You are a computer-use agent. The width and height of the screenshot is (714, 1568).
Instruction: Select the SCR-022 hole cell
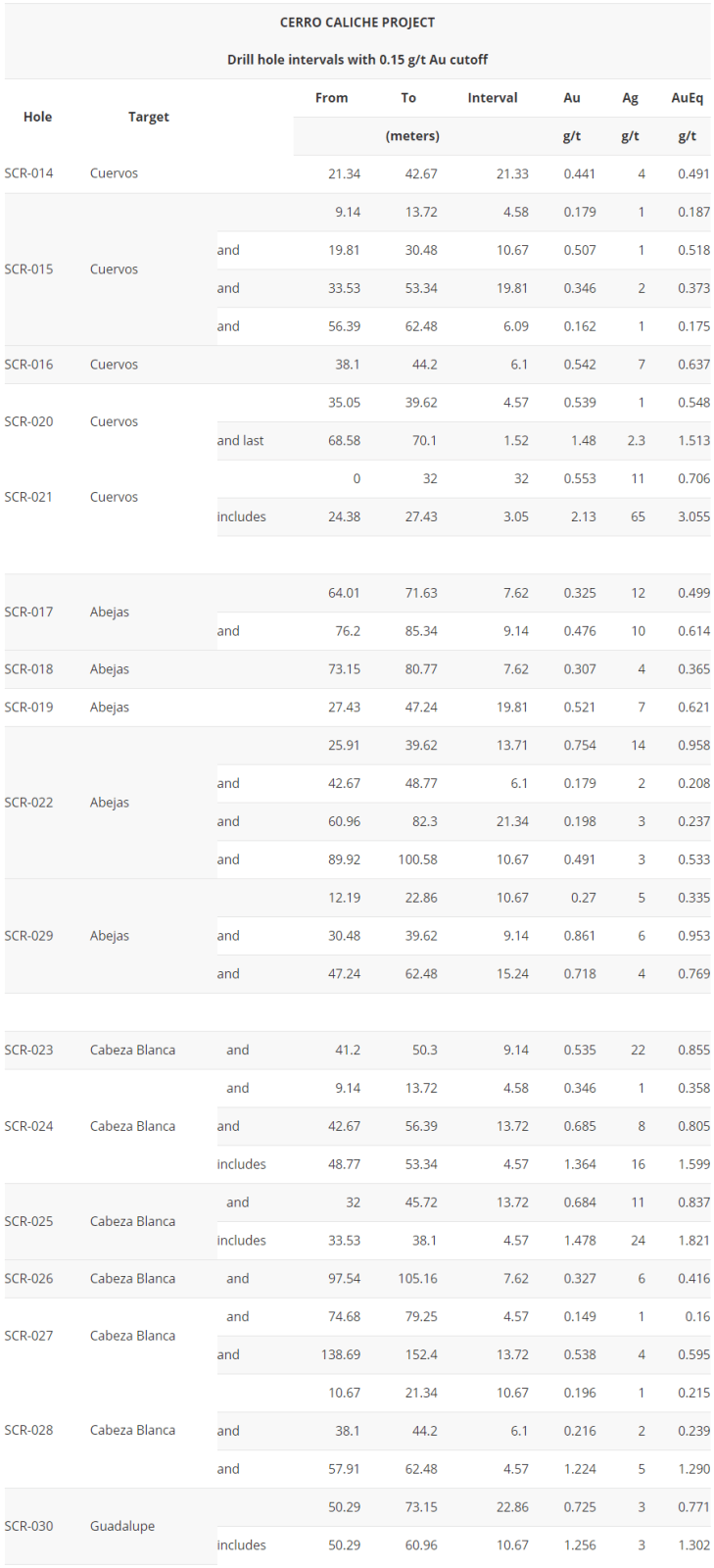point(28,803)
